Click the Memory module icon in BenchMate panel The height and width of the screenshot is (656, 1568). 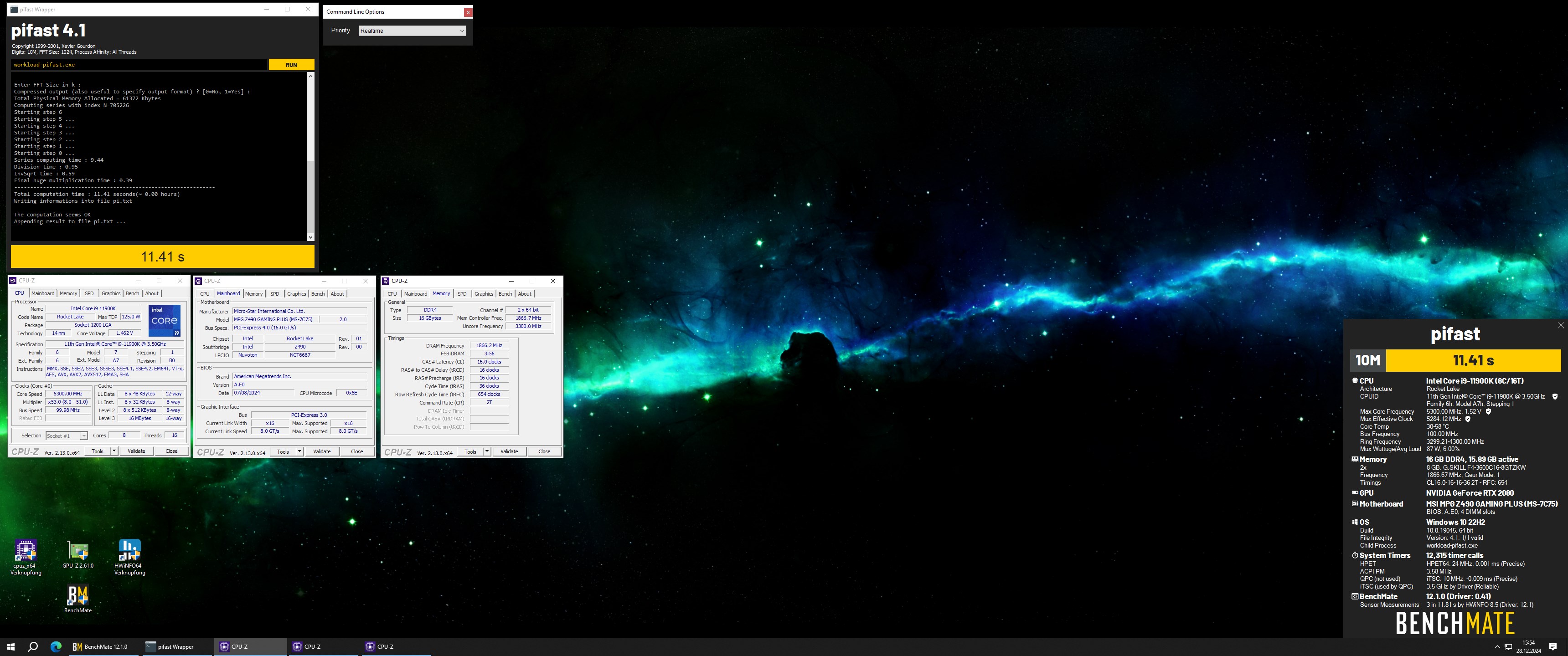tap(1355, 459)
